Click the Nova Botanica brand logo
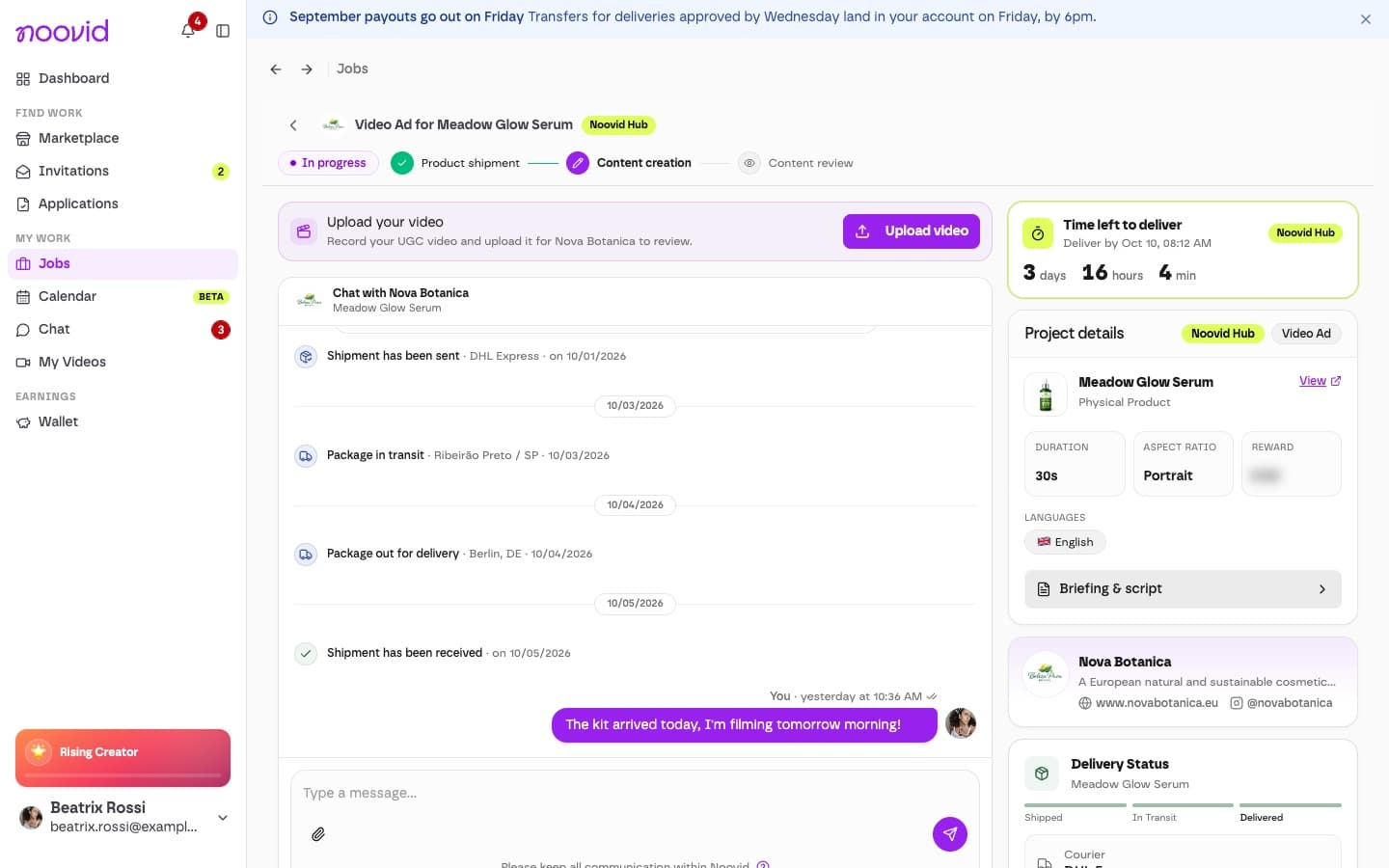 point(1046,675)
